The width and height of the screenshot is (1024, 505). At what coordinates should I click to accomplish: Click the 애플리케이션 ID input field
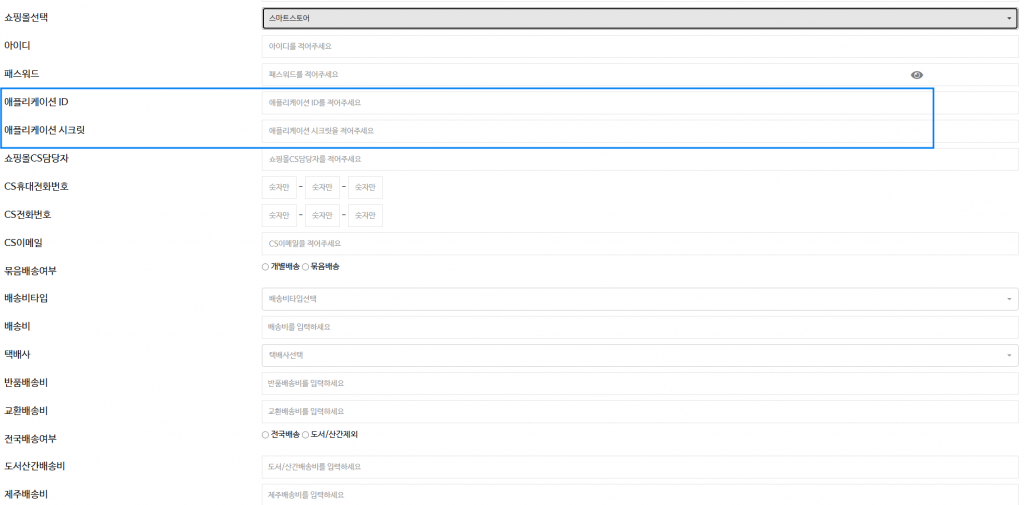click(640, 103)
